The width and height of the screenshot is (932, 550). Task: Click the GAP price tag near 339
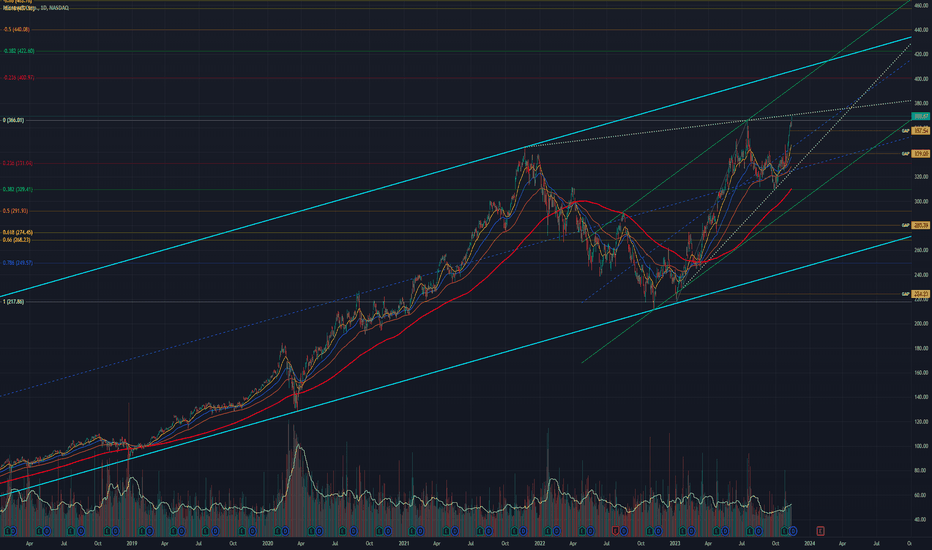pyautogui.click(x=921, y=153)
